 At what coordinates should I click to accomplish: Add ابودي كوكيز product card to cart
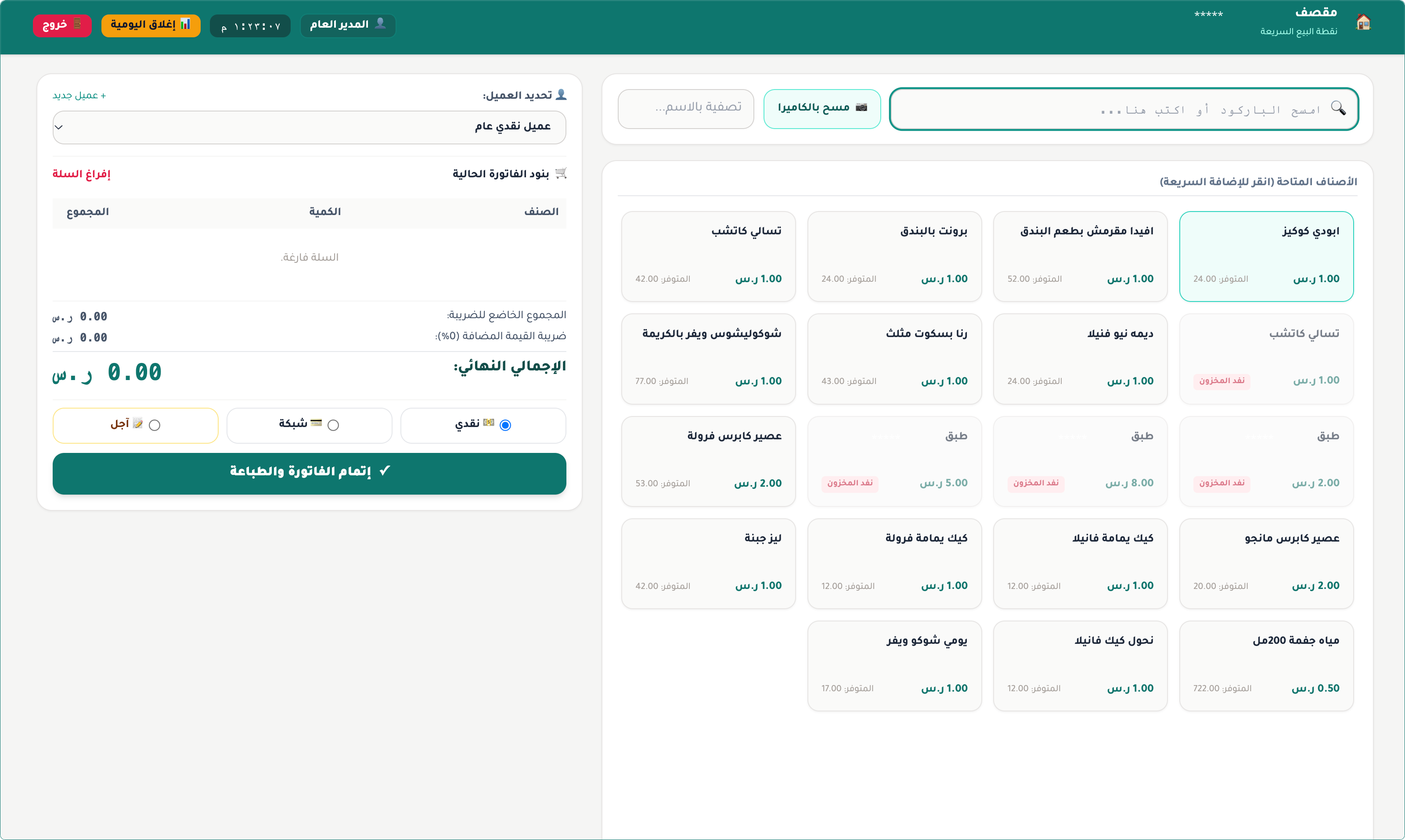tap(1266, 256)
